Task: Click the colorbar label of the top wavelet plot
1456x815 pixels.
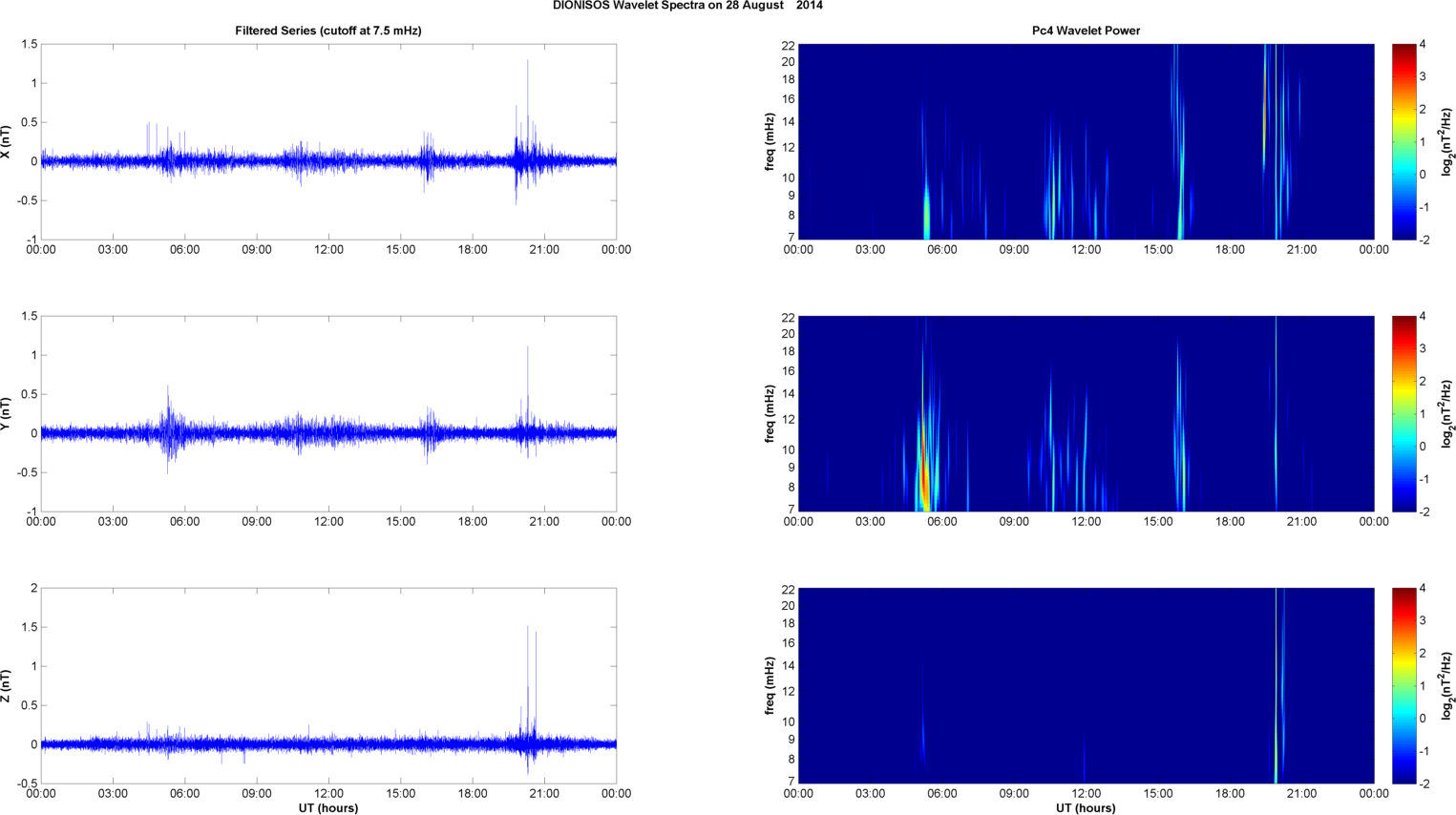Action: [1447, 142]
